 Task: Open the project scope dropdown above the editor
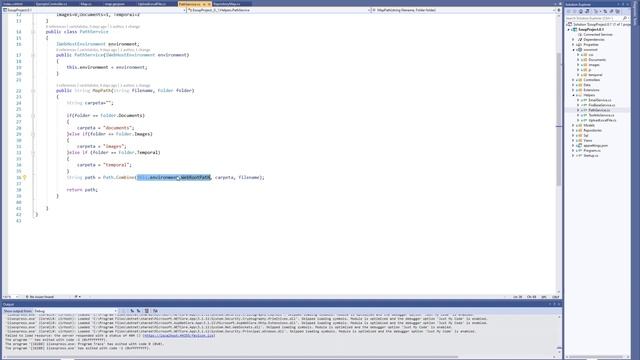(94, 10)
